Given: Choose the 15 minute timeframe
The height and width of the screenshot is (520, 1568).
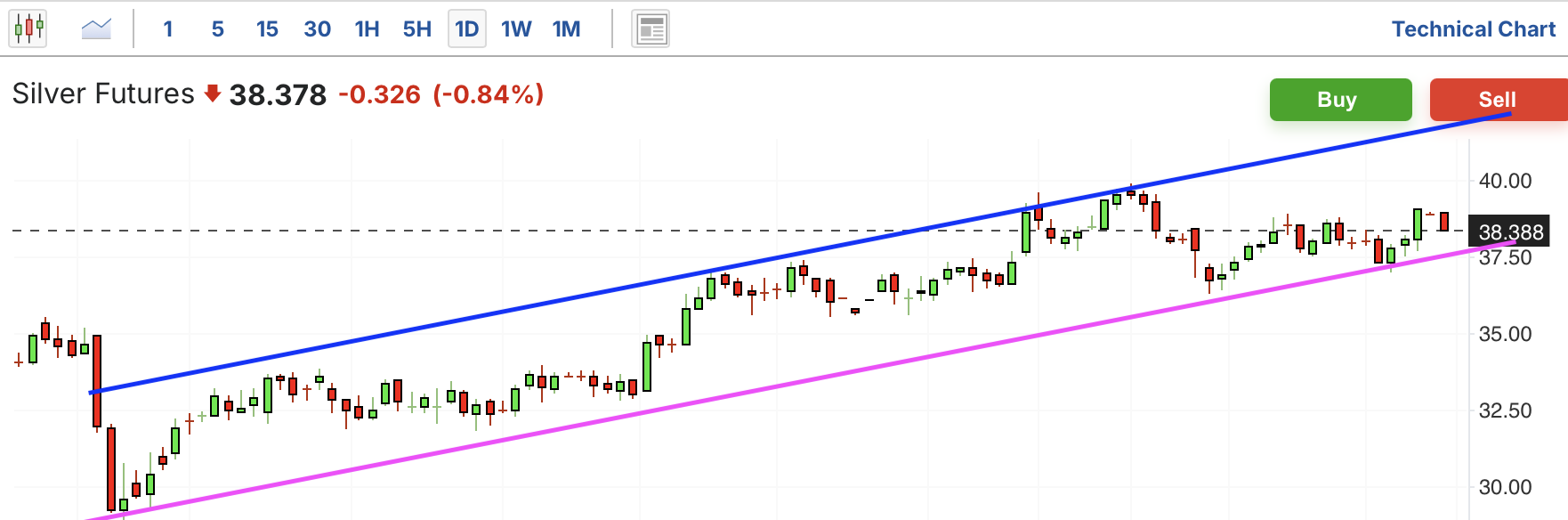Looking at the screenshot, I should point(267,29).
